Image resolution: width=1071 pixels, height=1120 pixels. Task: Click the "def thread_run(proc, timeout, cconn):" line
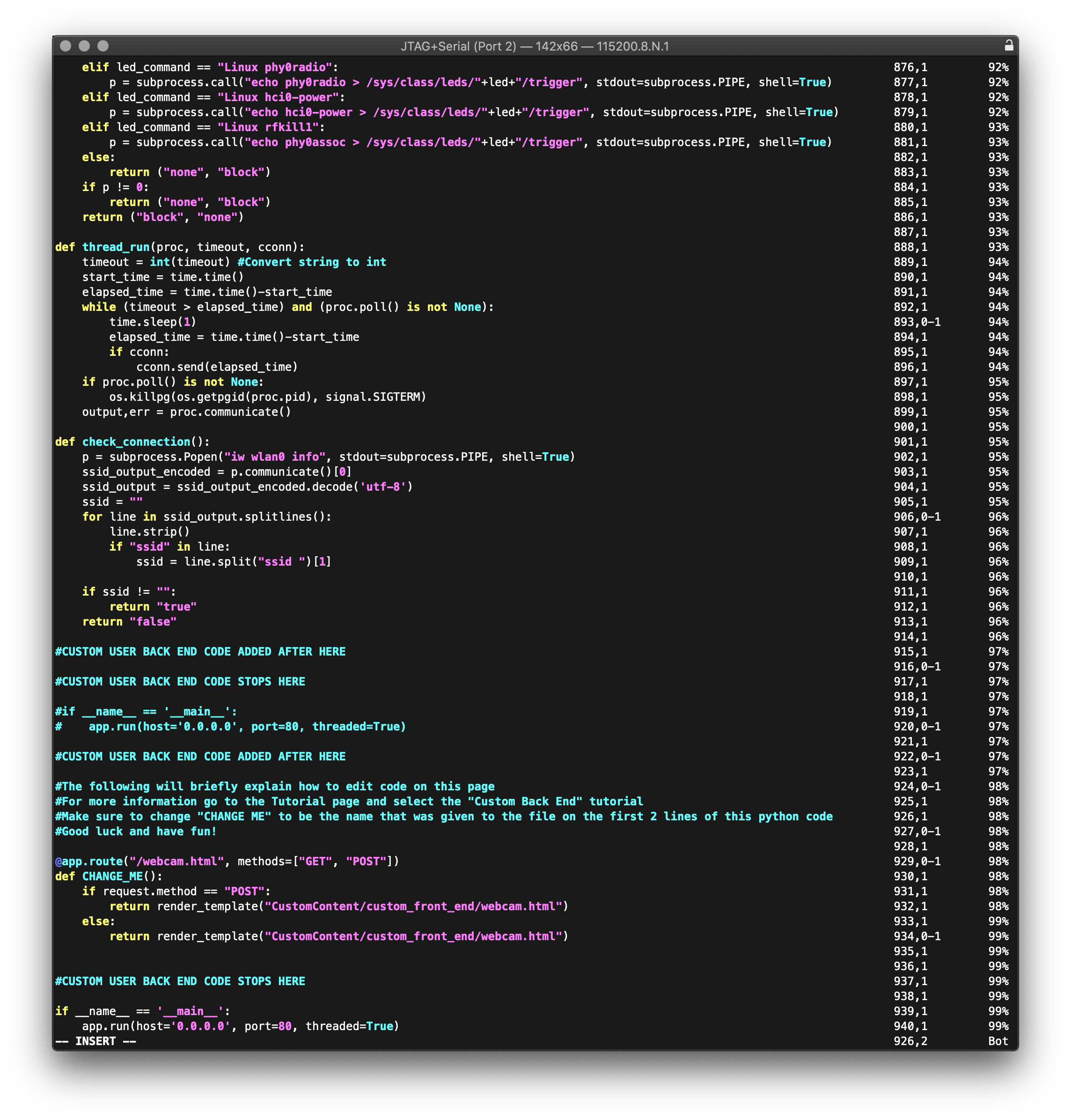point(180,247)
